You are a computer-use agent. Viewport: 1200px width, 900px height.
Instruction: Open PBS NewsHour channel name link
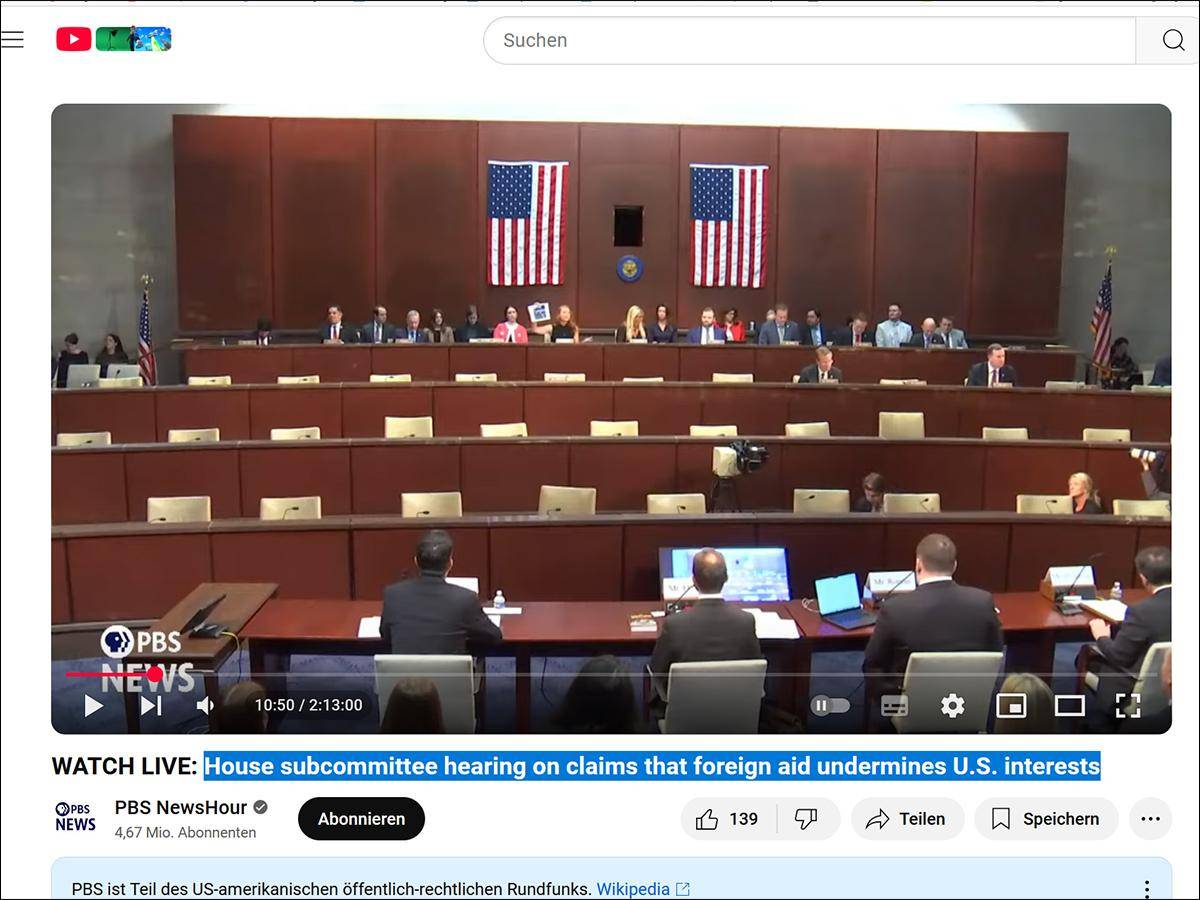pos(181,807)
